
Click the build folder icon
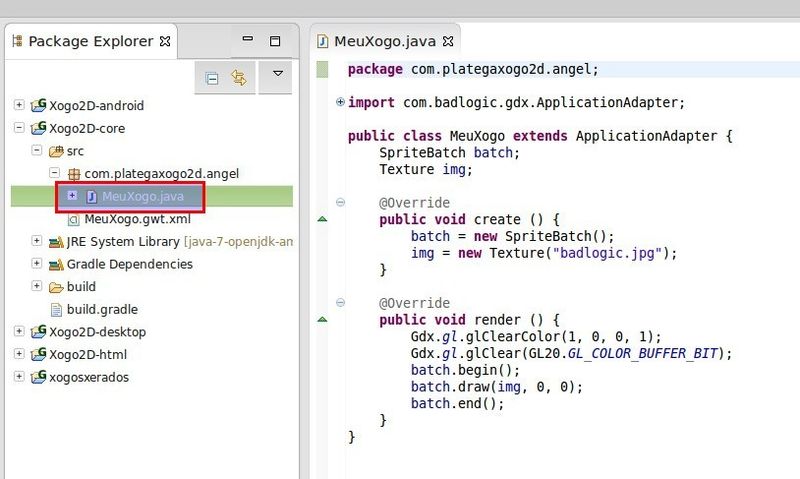(56, 287)
